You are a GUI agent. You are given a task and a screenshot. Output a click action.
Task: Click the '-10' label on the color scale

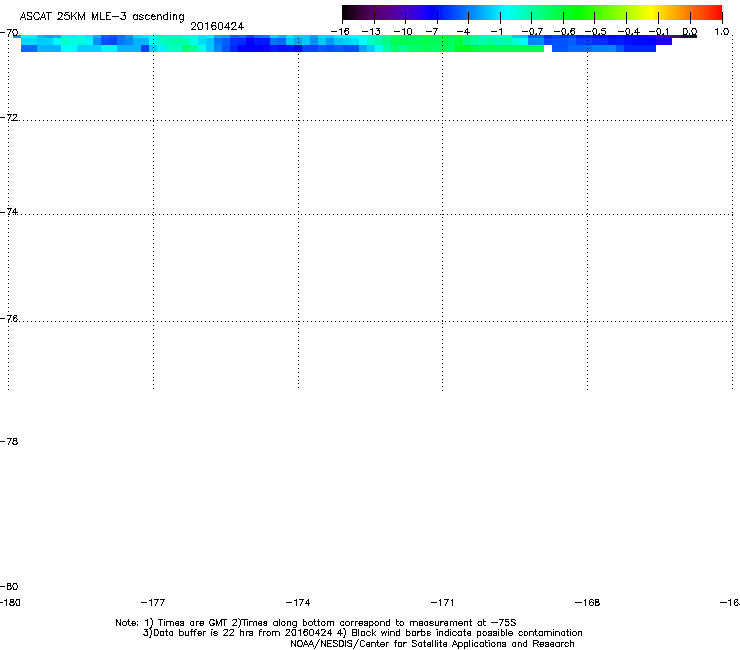[403, 32]
